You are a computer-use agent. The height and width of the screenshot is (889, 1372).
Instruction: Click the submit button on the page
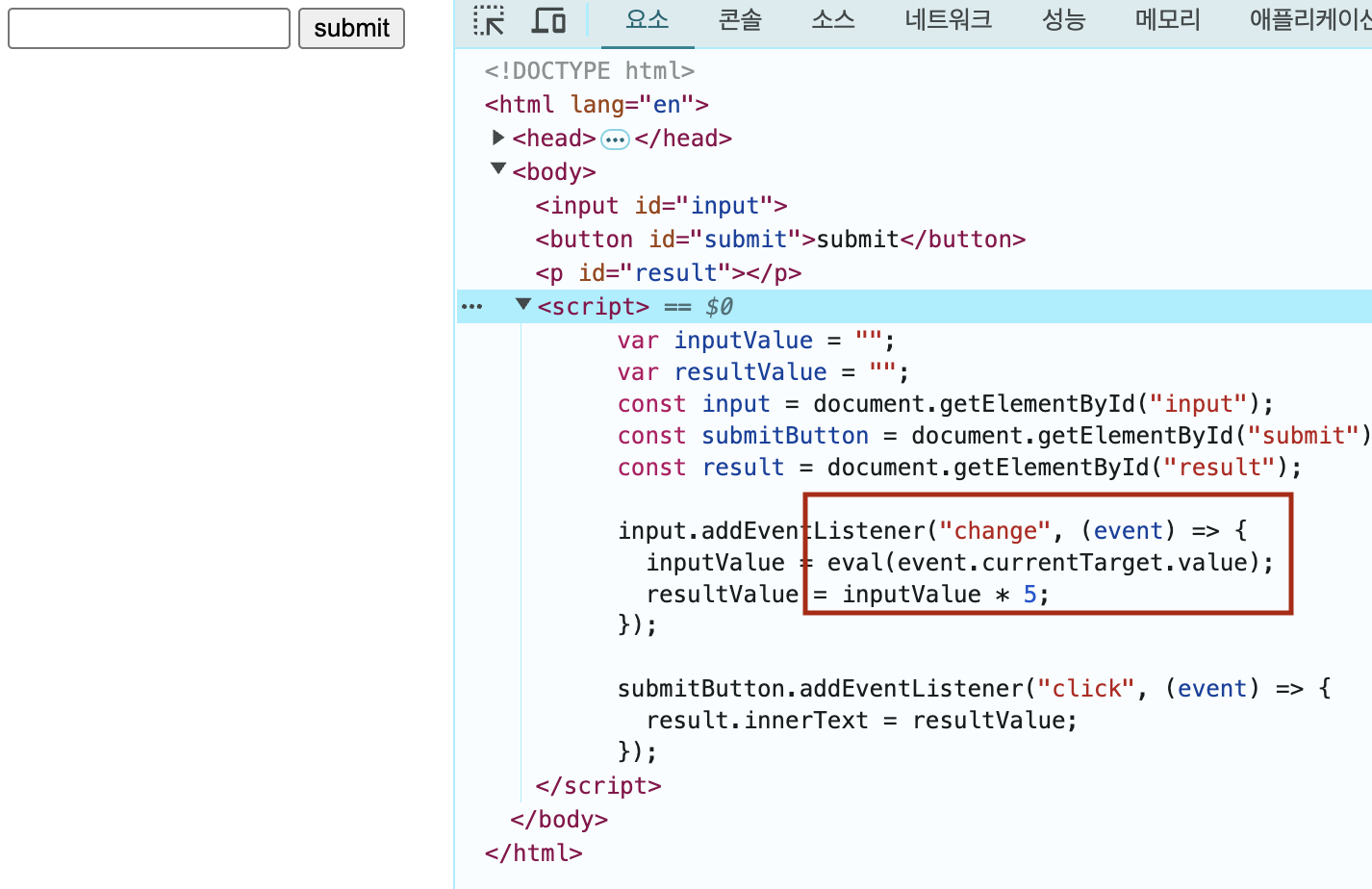point(351,28)
